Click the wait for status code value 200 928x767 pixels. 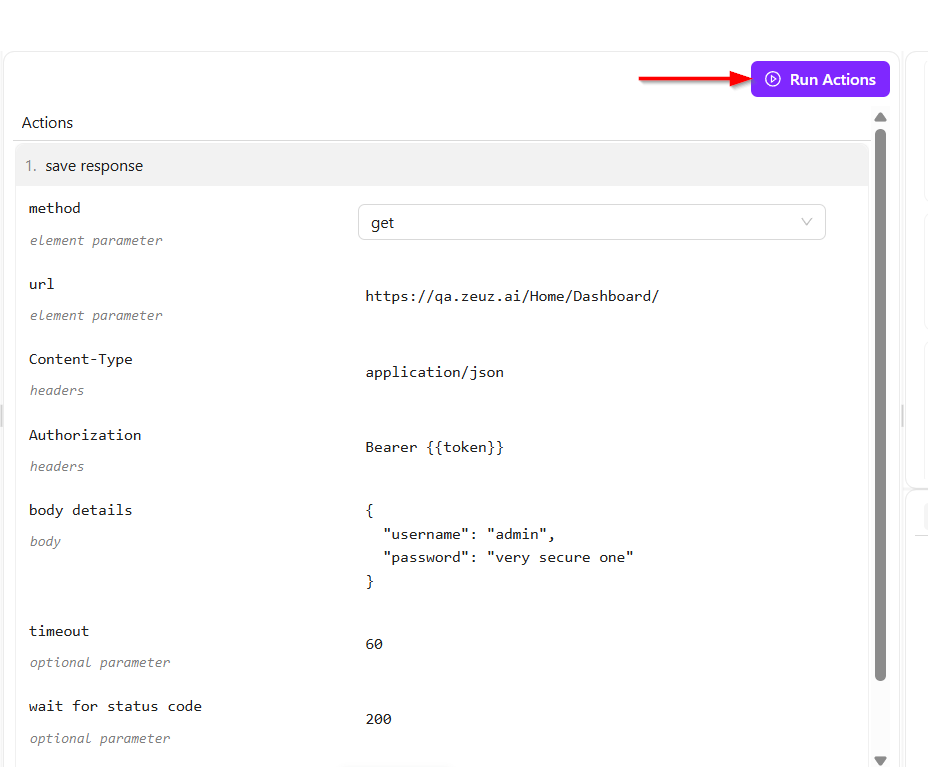[x=379, y=719]
